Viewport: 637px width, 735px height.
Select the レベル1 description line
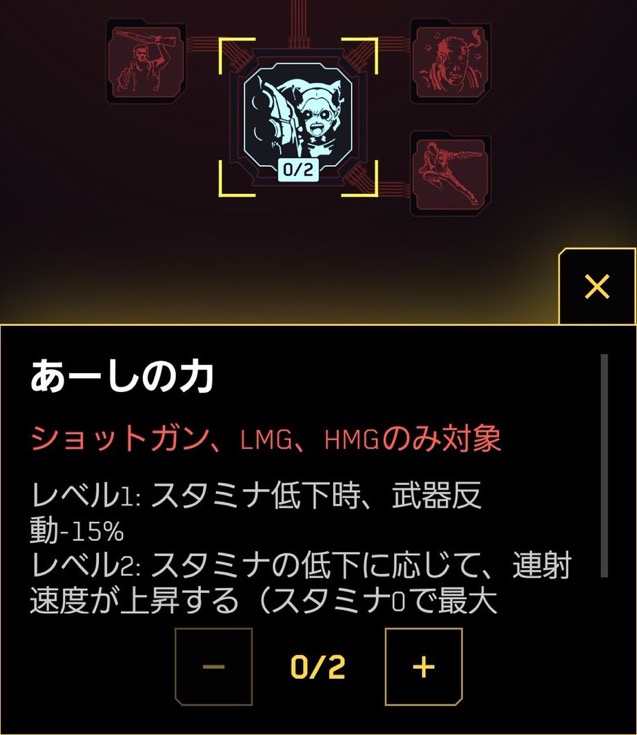click(x=256, y=495)
